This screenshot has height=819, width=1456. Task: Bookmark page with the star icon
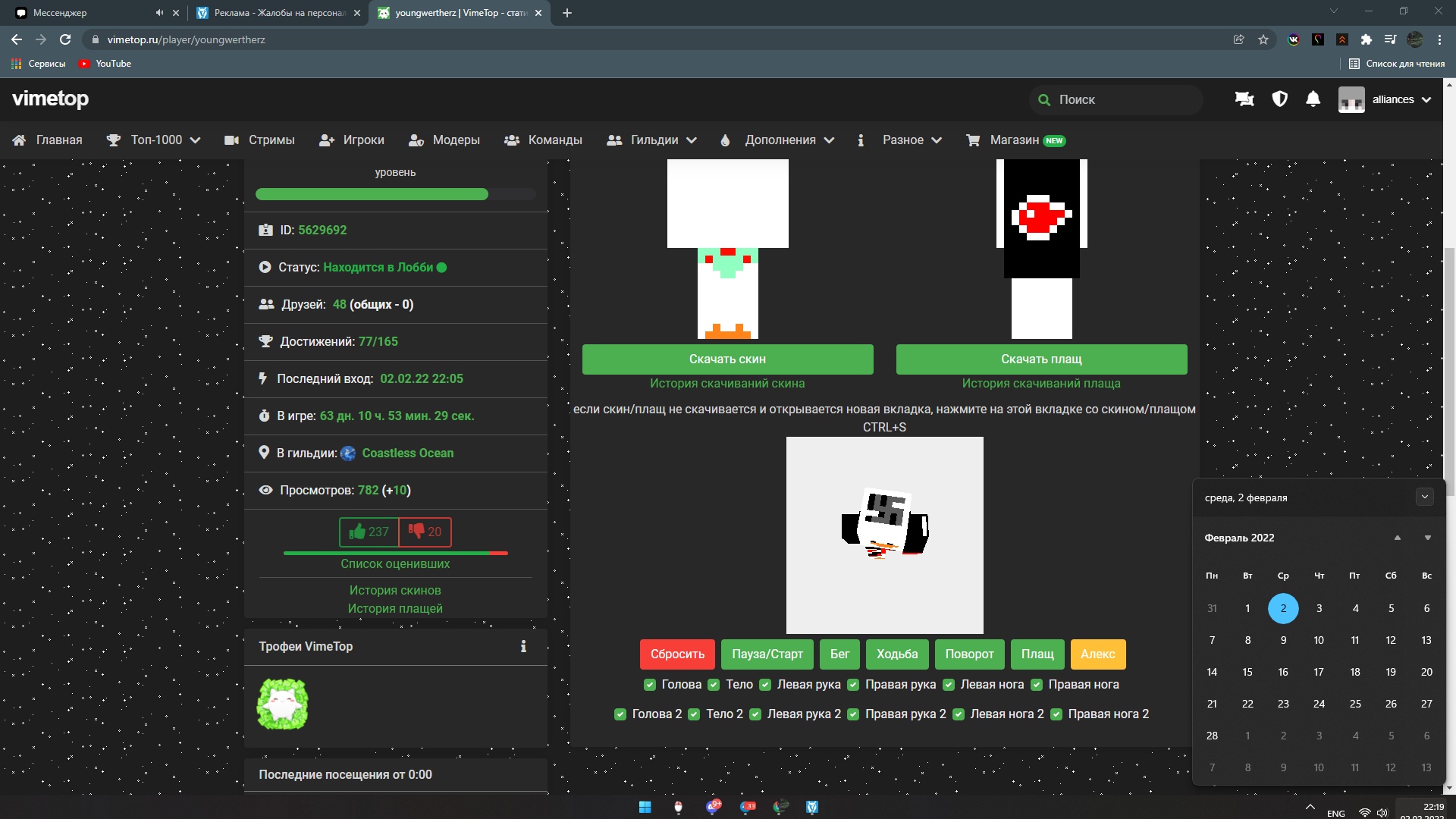[1263, 39]
